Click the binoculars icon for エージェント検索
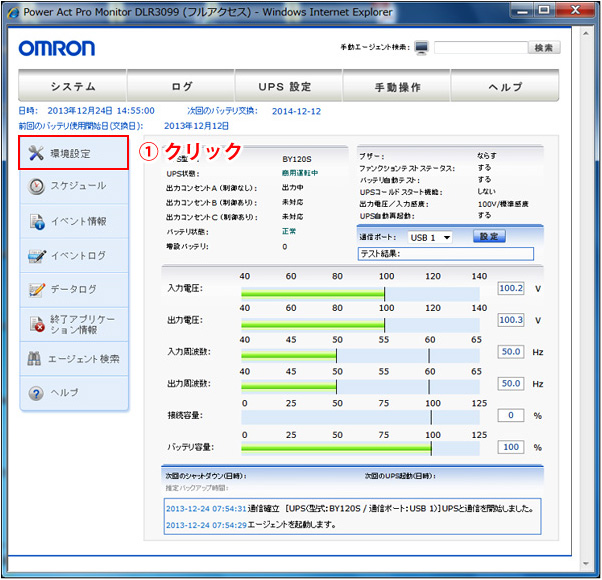602x580 pixels. pyautogui.click(x=36, y=358)
